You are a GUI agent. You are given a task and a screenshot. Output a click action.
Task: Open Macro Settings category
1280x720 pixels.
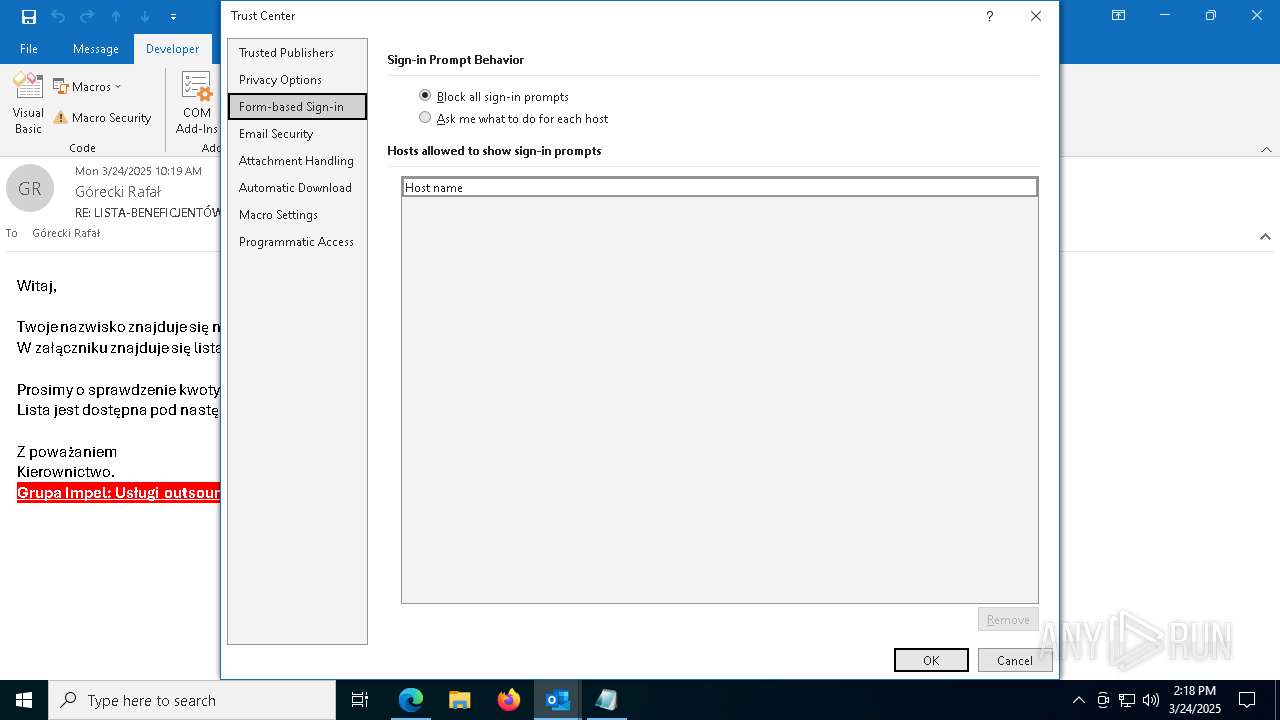pos(297,214)
